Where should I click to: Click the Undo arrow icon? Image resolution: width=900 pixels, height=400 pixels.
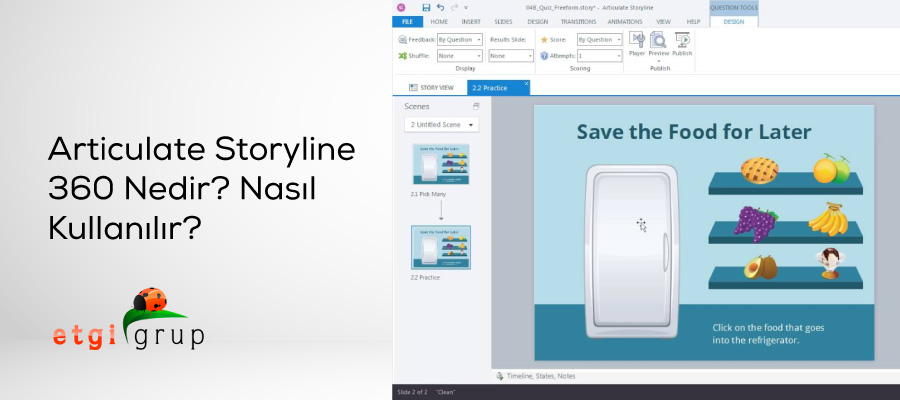pos(441,7)
